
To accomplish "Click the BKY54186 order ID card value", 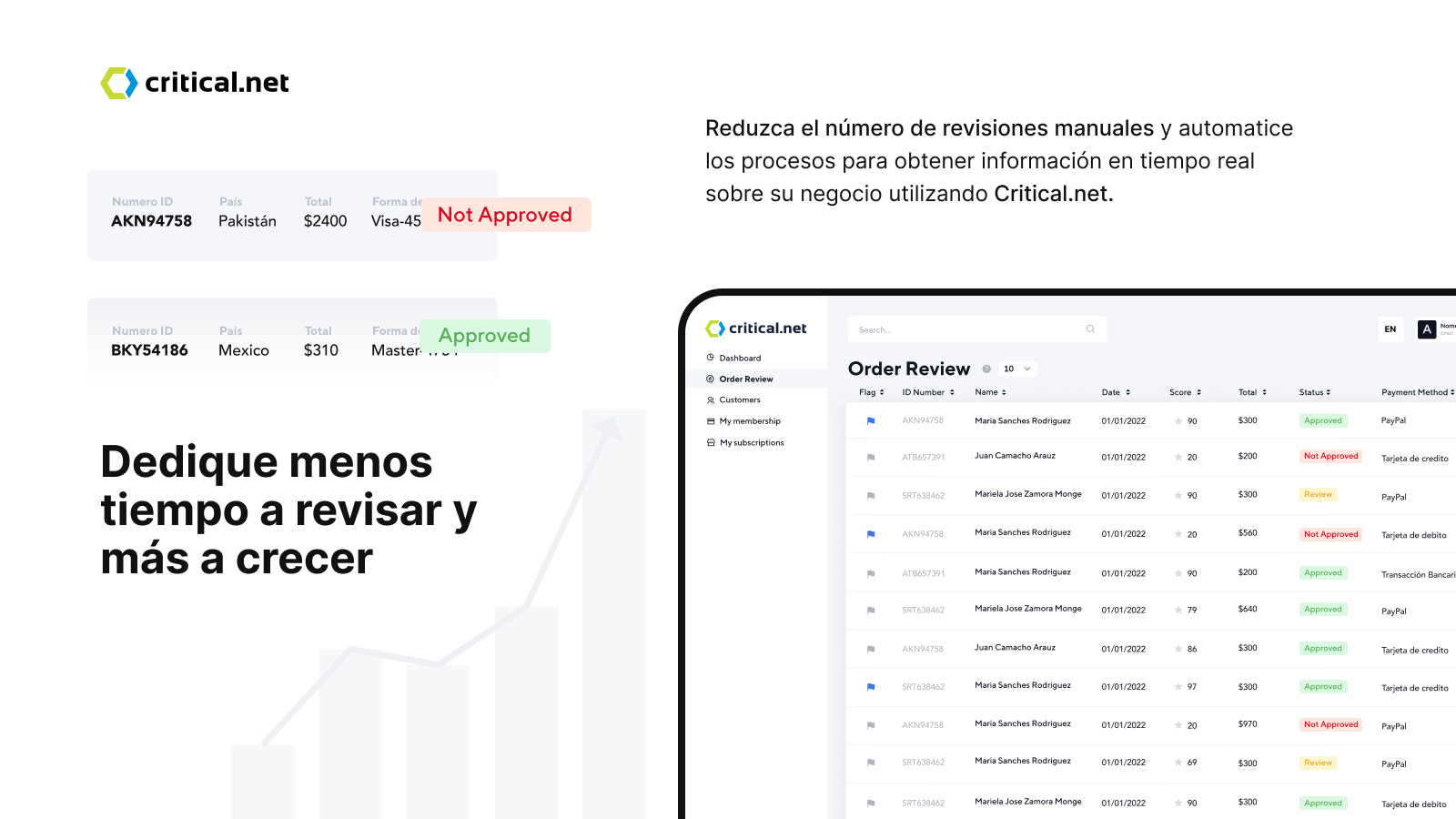I will click(149, 350).
